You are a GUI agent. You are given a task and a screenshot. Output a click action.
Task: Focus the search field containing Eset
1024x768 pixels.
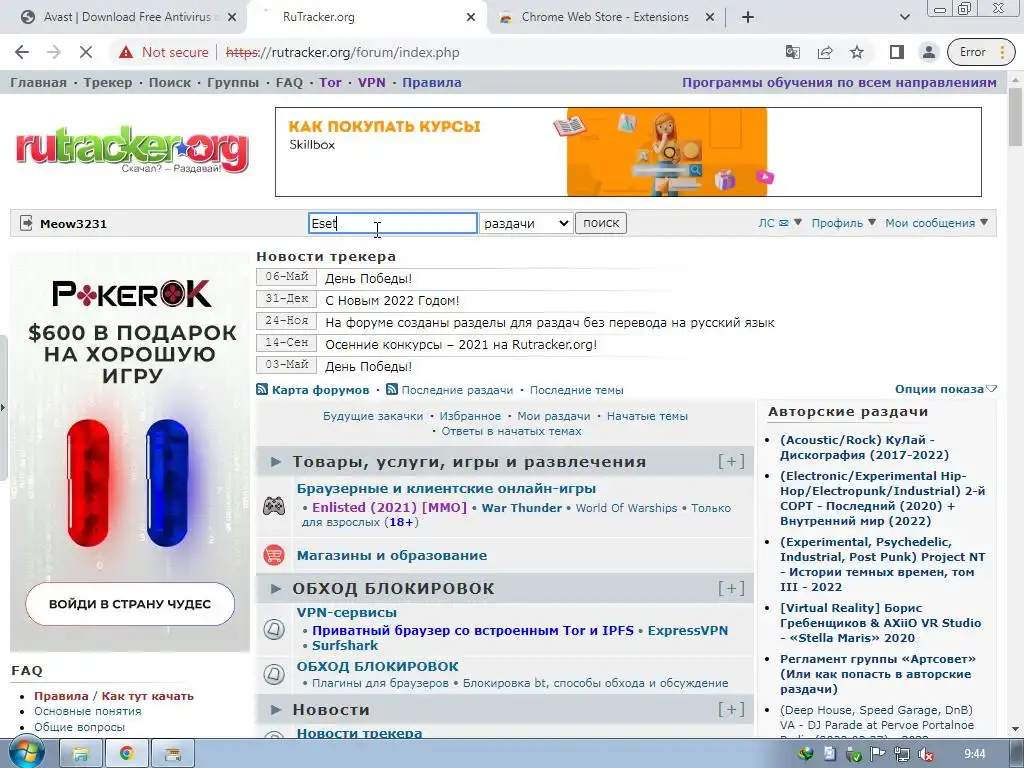point(392,223)
